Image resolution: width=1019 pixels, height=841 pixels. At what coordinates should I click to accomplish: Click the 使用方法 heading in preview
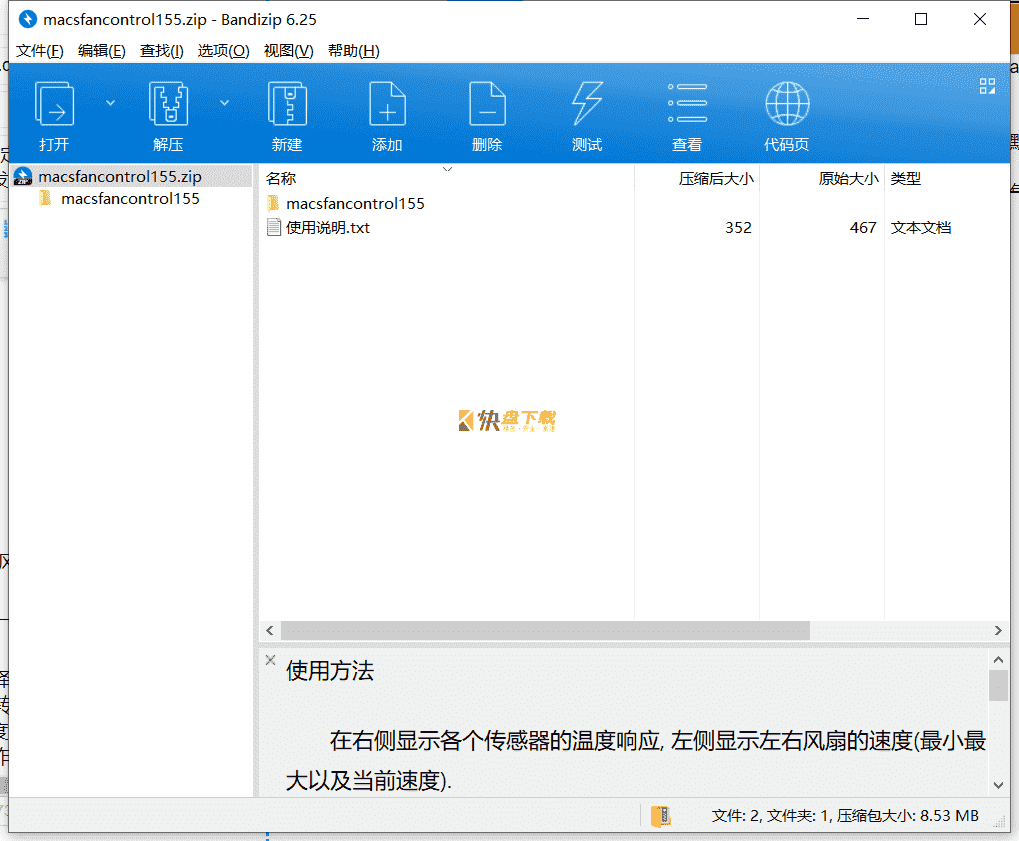point(330,671)
